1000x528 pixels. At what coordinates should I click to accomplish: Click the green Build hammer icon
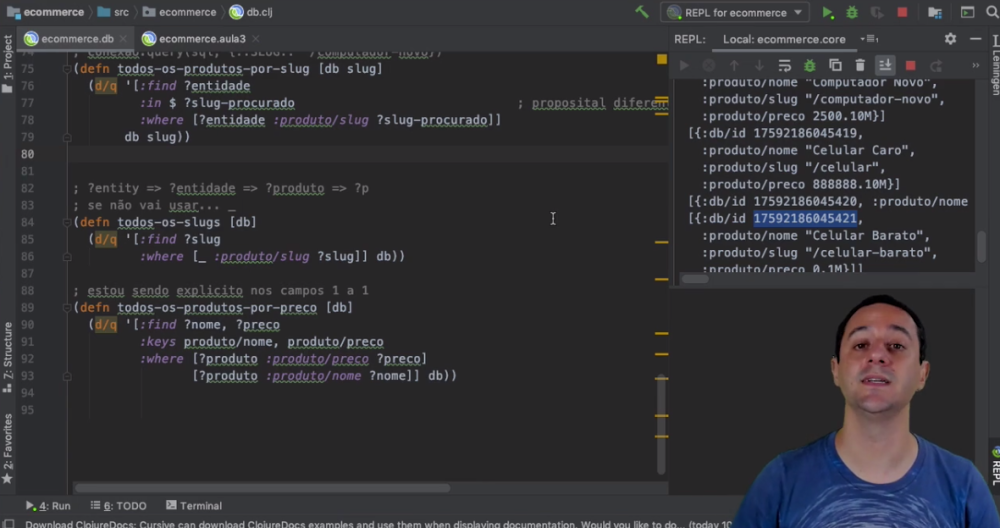click(x=642, y=12)
